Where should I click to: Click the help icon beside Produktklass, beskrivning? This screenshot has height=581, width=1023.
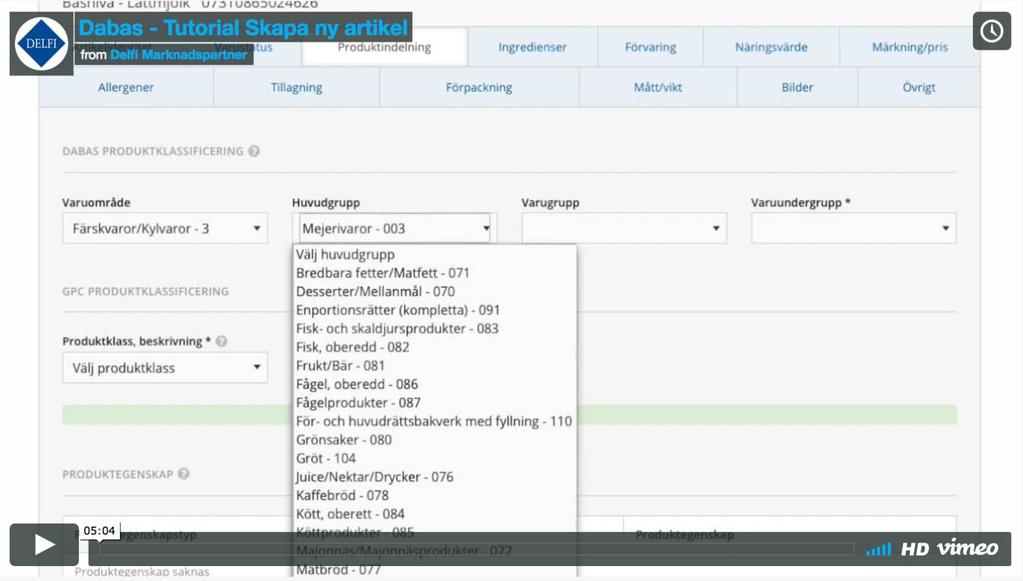pyautogui.click(x=221, y=341)
